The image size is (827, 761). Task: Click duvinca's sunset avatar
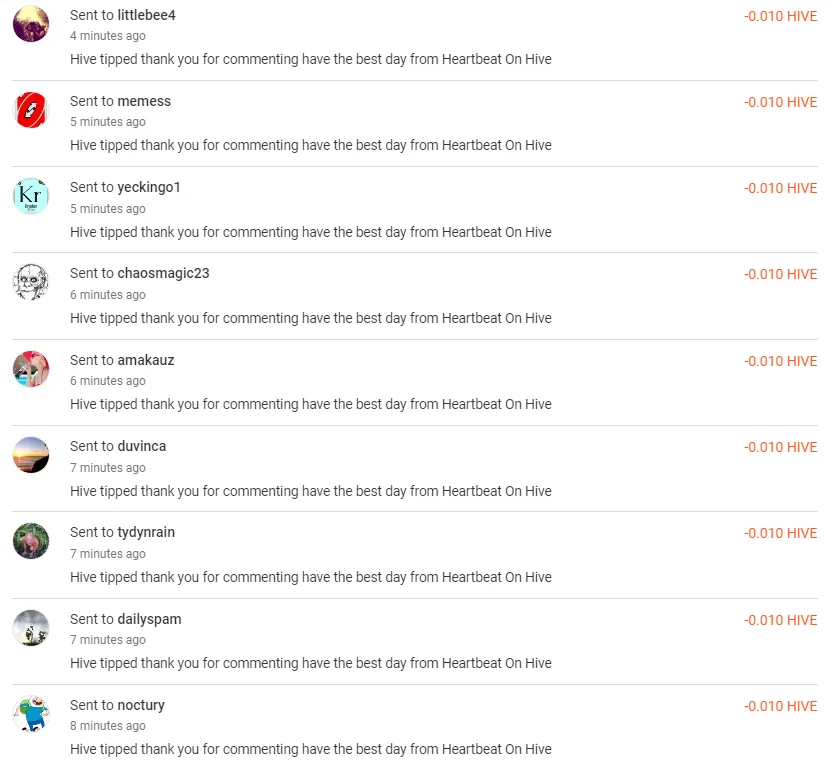31,455
